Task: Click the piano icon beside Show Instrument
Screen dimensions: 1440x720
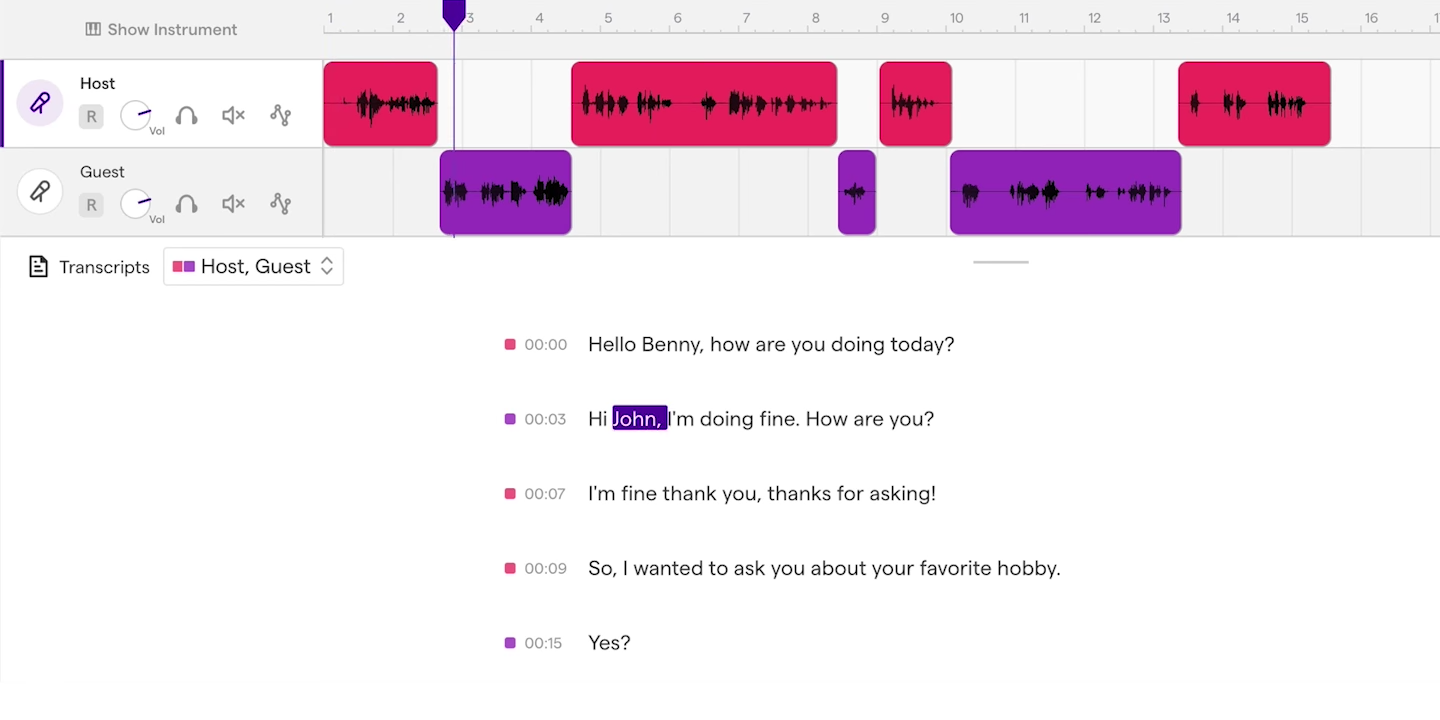Action: tap(93, 30)
